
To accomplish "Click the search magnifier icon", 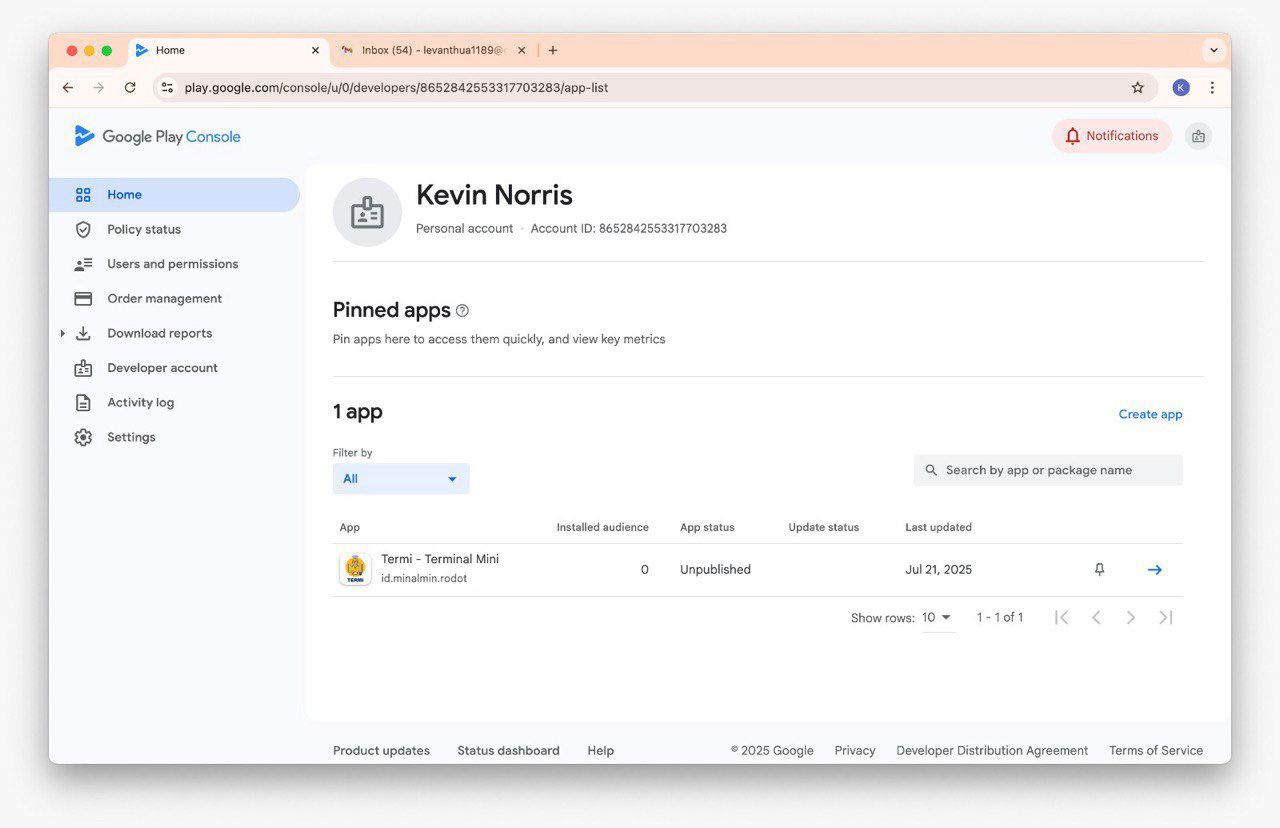I will (931, 470).
